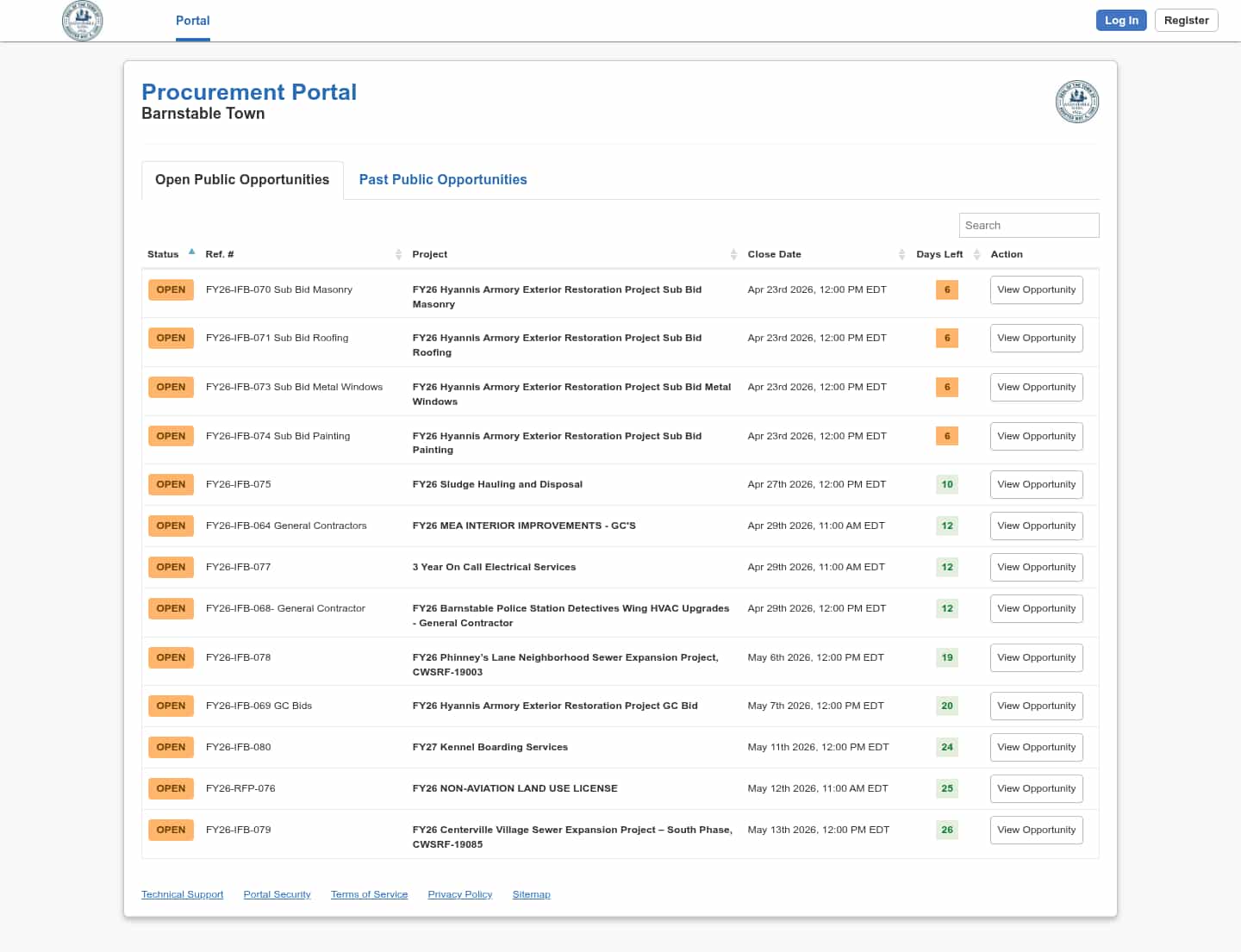View opportunity for FY27 Kennel Boarding Services
Image resolution: width=1241 pixels, height=952 pixels.
coord(1036,747)
